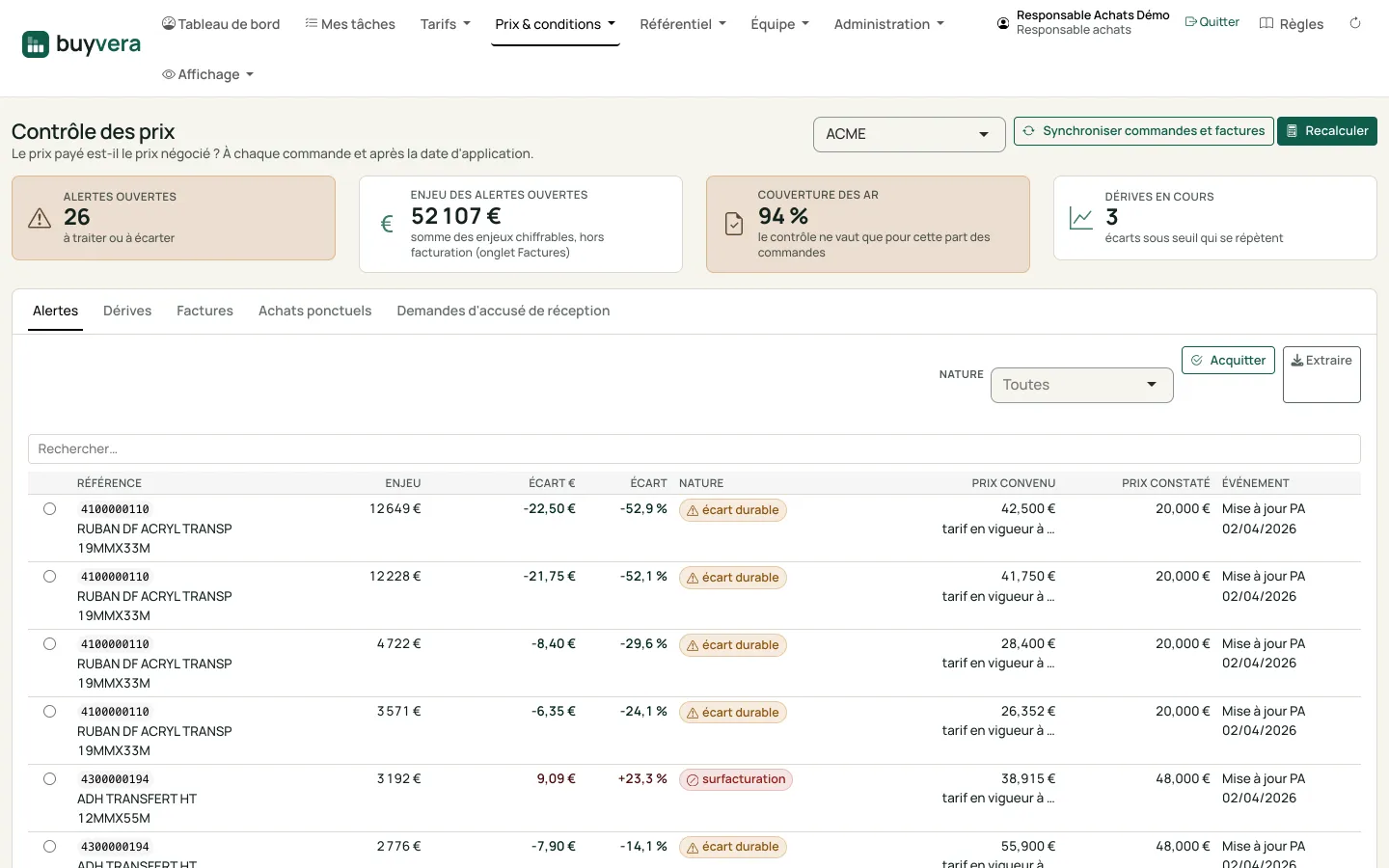Open the Administration dropdown

coord(888,24)
